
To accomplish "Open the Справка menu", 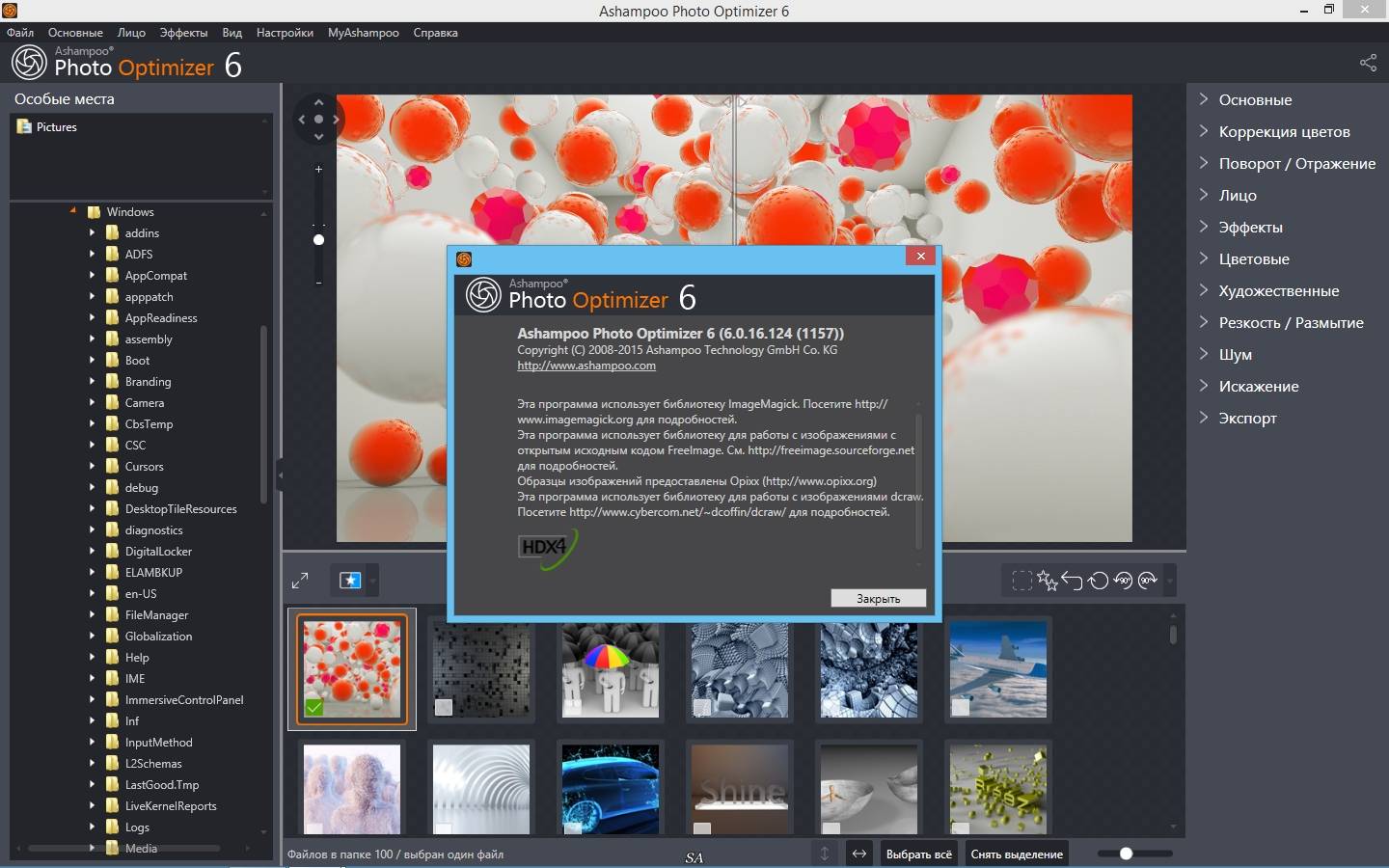I will 435,32.
